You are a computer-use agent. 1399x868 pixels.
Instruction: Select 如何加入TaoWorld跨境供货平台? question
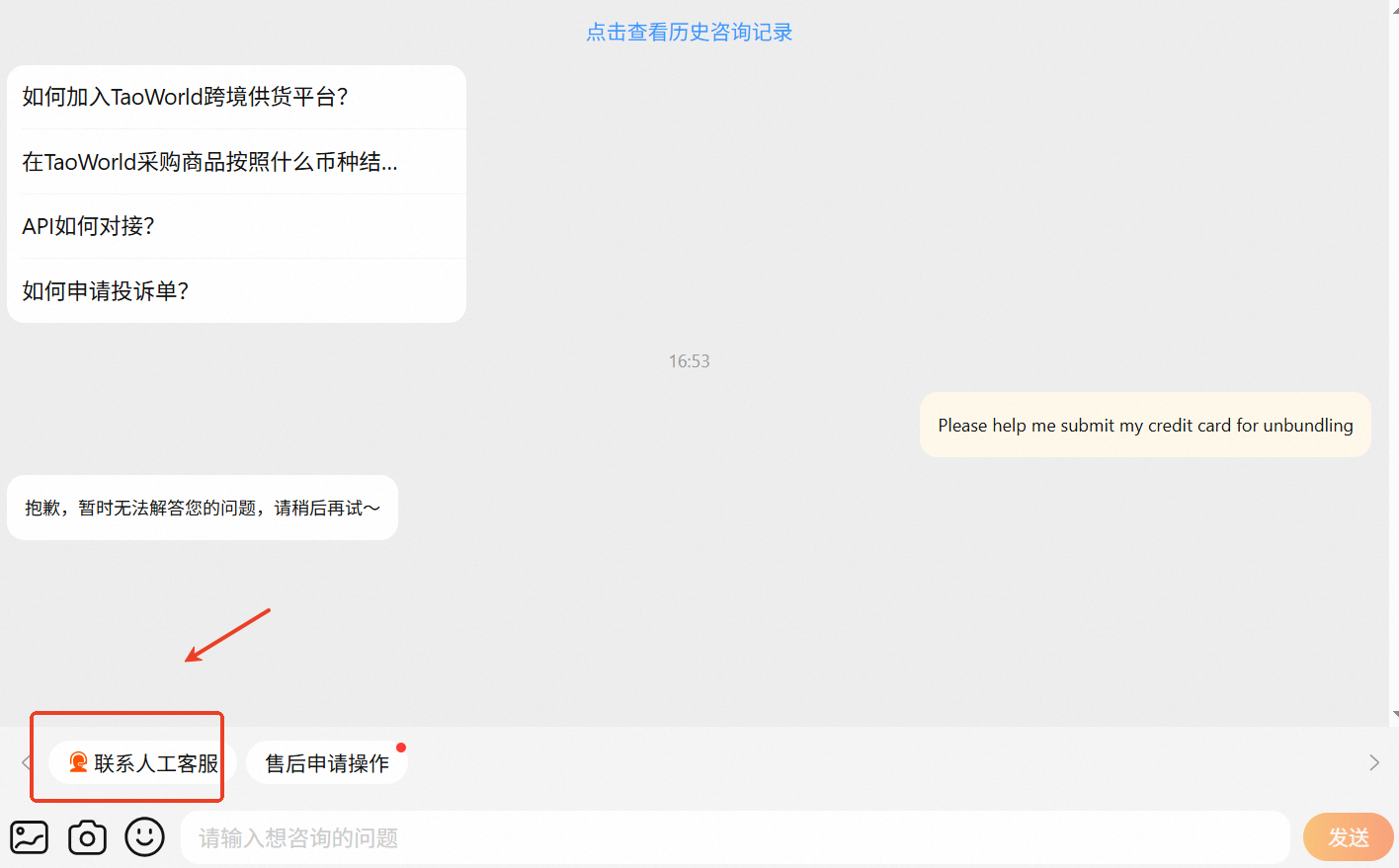236,97
